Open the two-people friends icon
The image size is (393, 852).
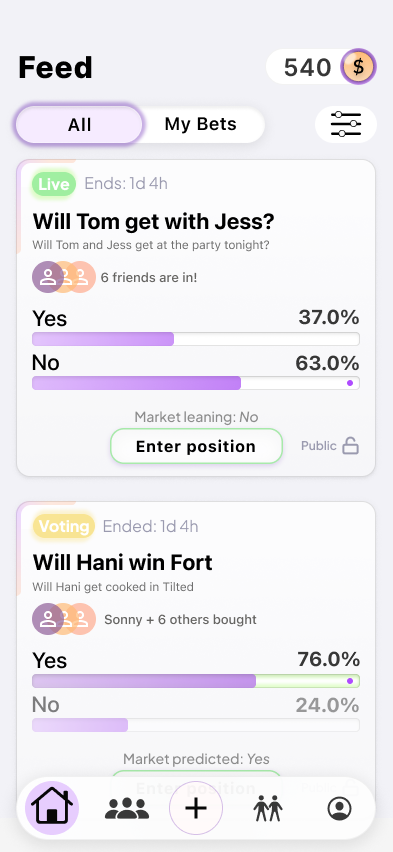coord(268,809)
